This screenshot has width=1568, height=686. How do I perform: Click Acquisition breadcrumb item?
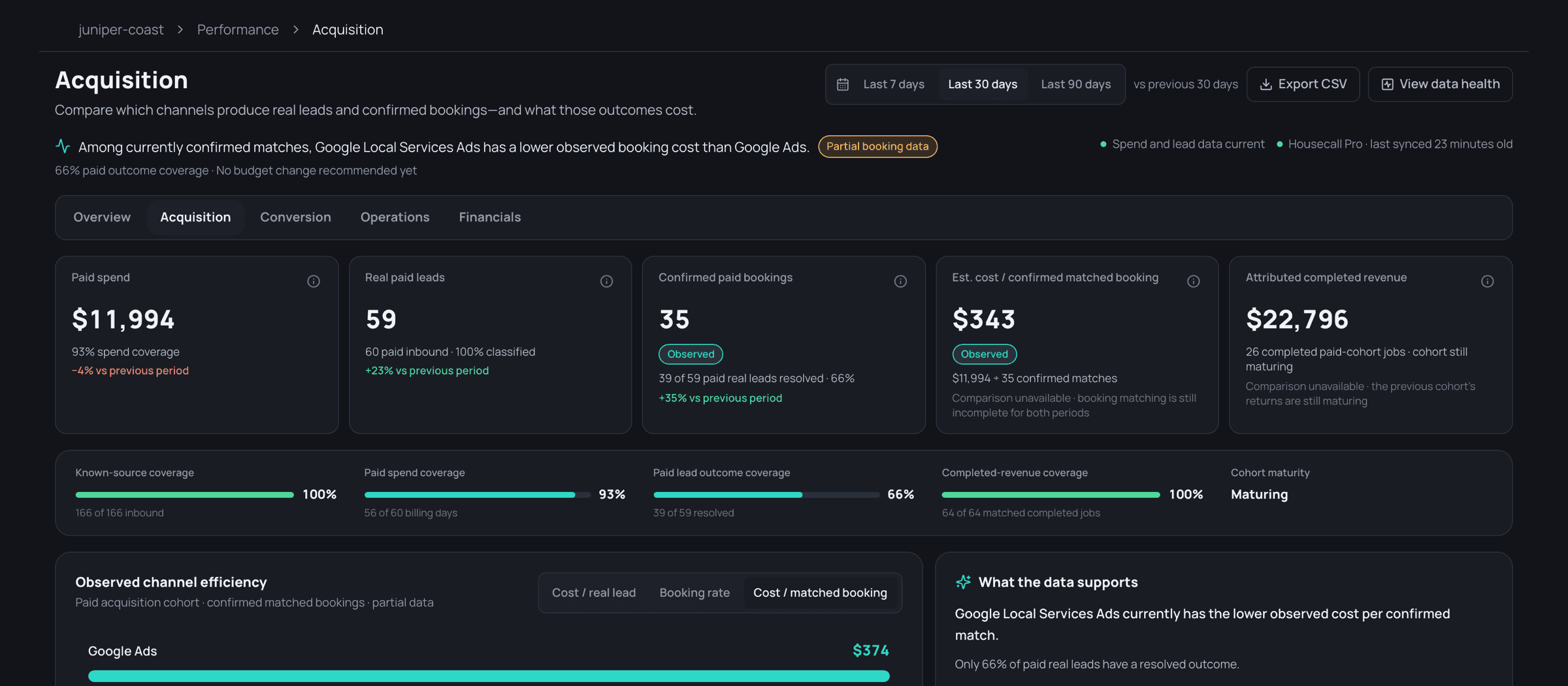pyautogui.click(x=348, y=29)
